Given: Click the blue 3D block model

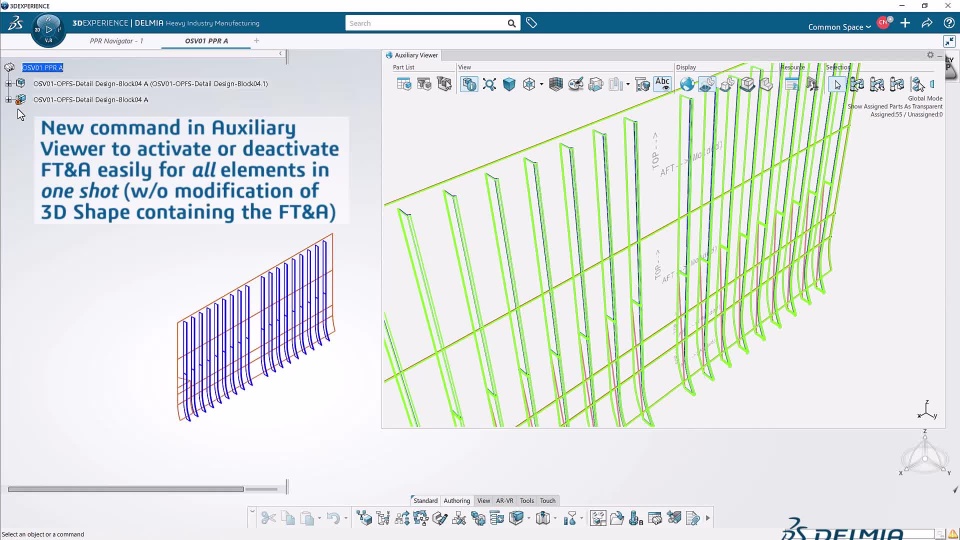Looking at the screenshot, I should 256,329.
